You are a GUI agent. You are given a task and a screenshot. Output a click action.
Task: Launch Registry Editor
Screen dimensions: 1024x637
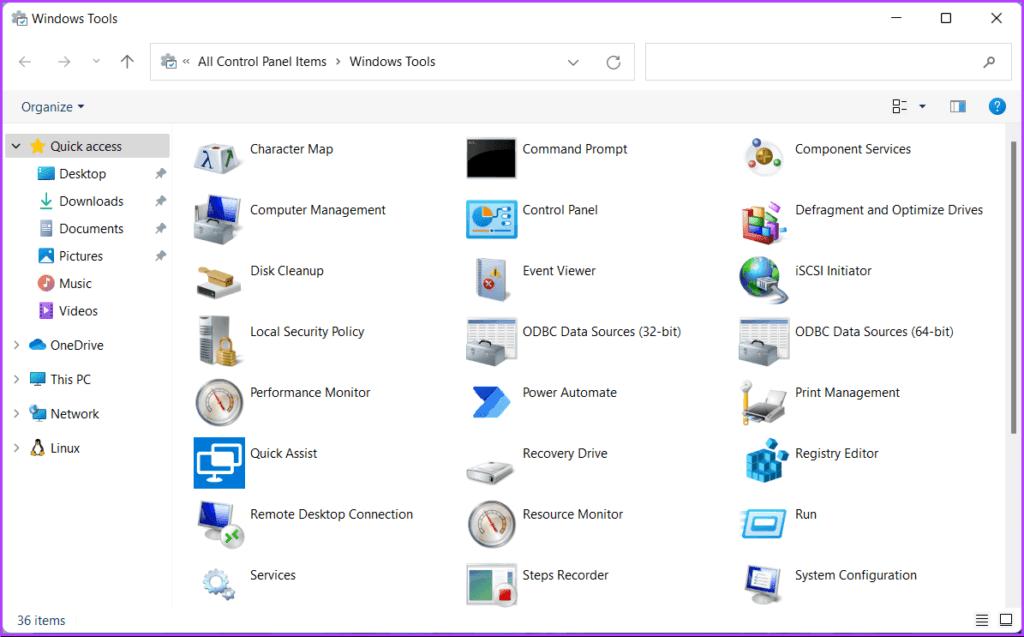pos(837,453)
